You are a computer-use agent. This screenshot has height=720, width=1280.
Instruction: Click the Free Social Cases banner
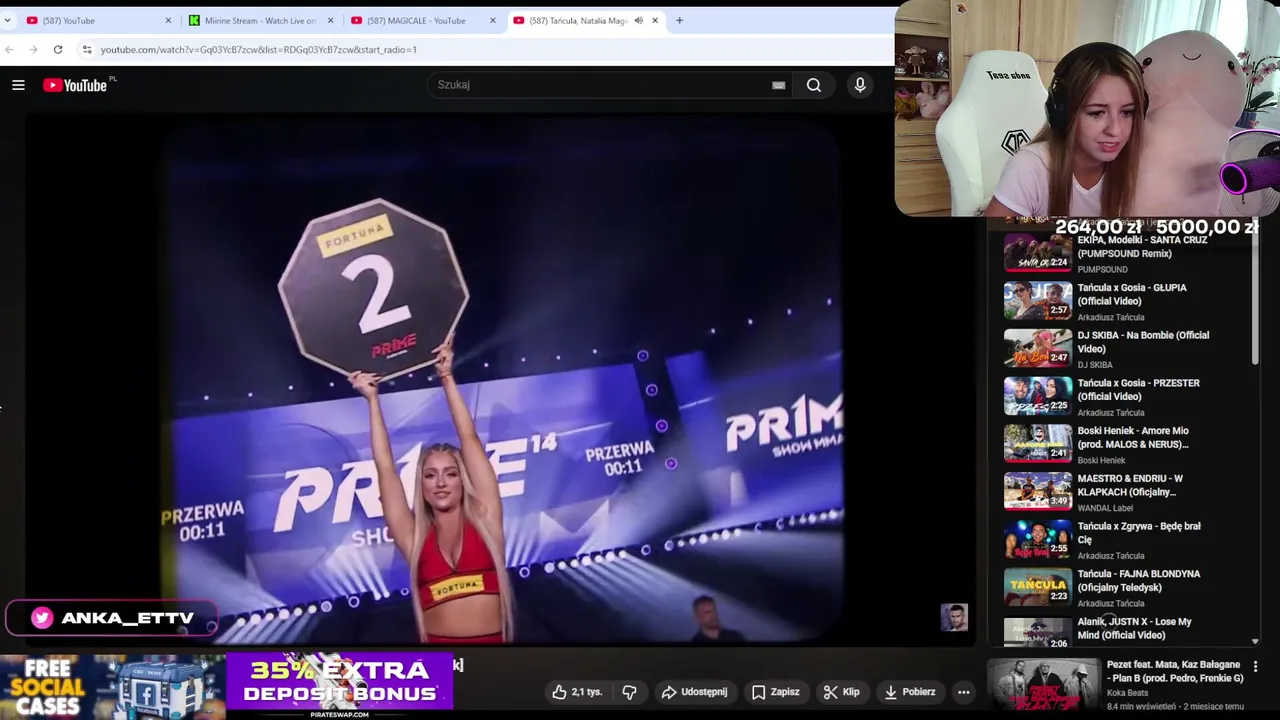112,686
